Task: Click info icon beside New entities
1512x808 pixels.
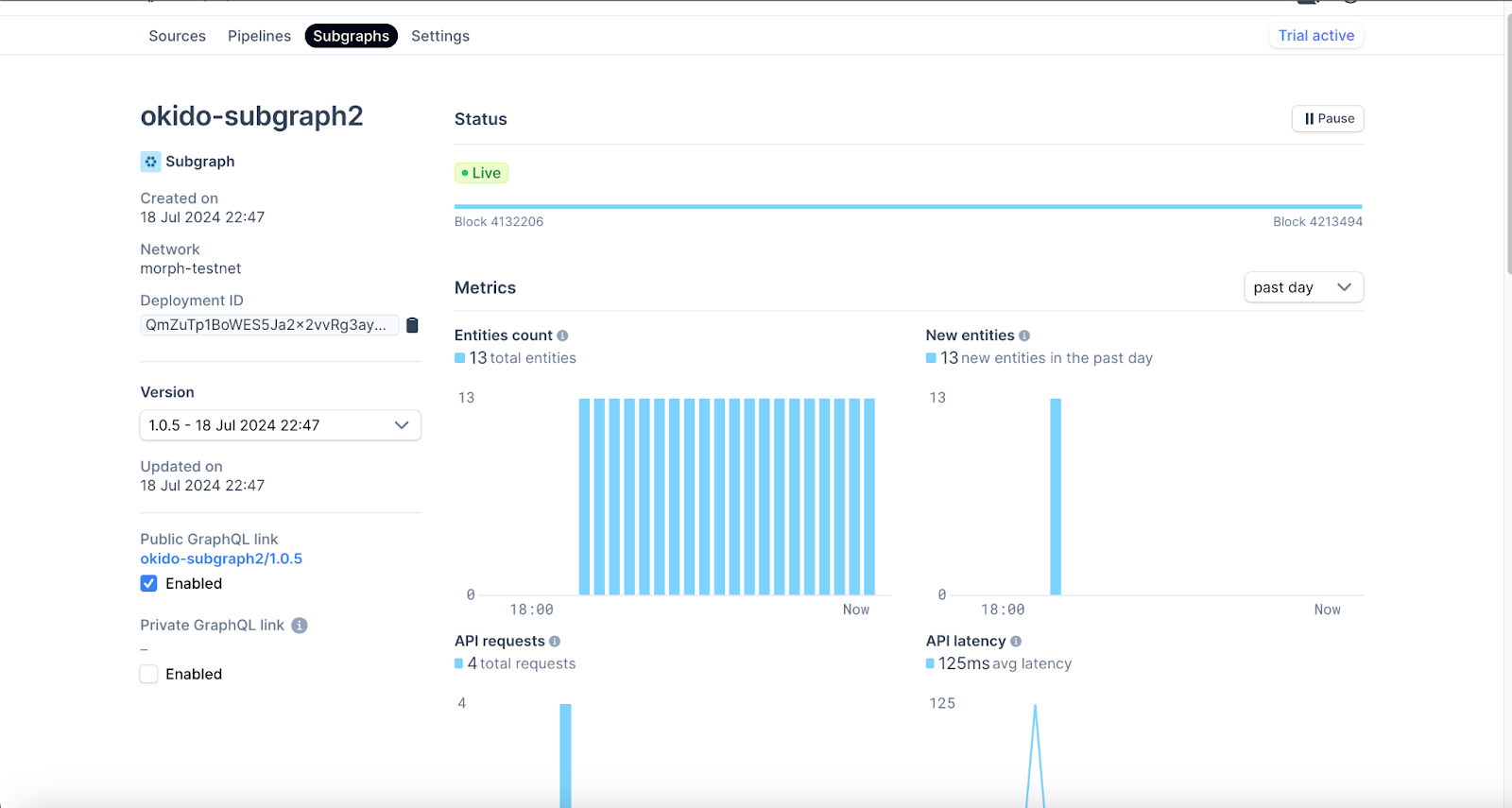Action: point(1024,335)
